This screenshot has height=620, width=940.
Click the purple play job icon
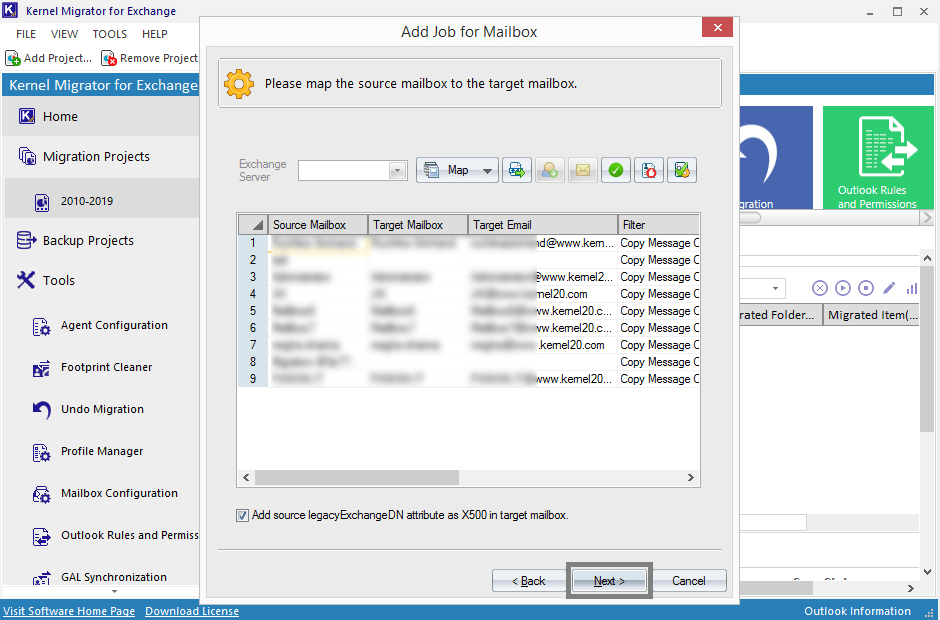coord(843,288)
